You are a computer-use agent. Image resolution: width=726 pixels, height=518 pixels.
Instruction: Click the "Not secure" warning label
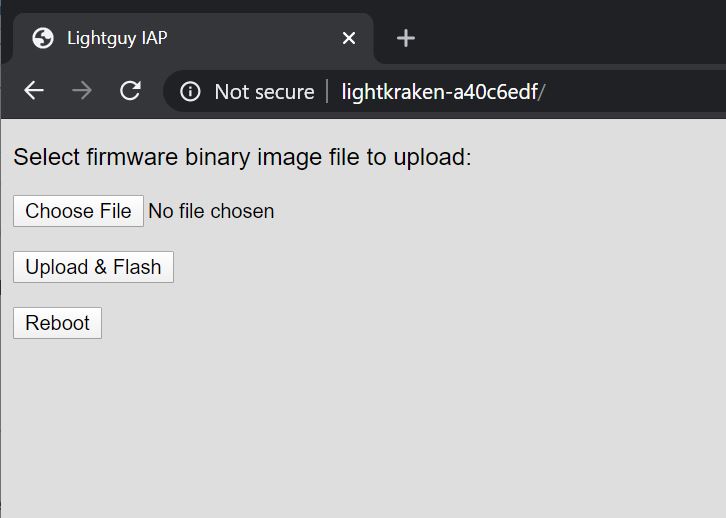pyautogui.click(x=264, y=92)
